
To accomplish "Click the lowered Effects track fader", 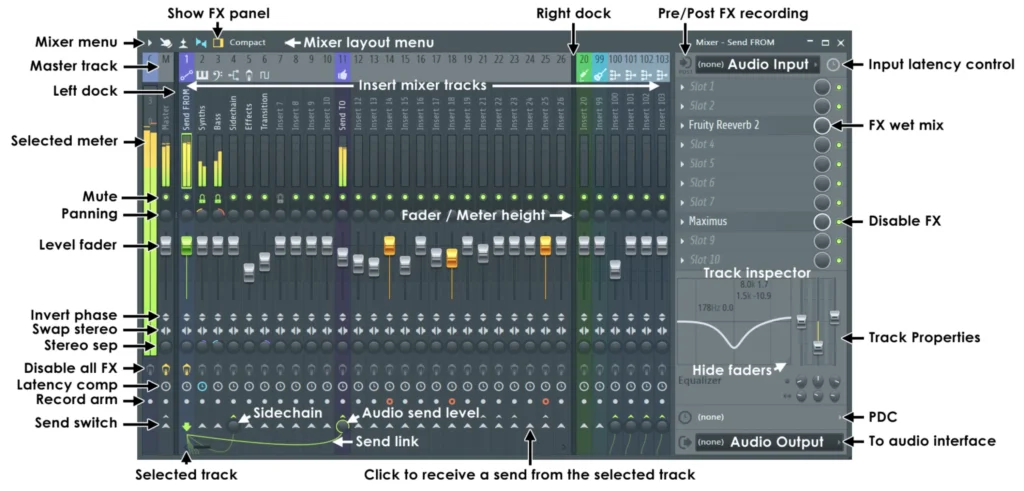I will tap(249, 272).
